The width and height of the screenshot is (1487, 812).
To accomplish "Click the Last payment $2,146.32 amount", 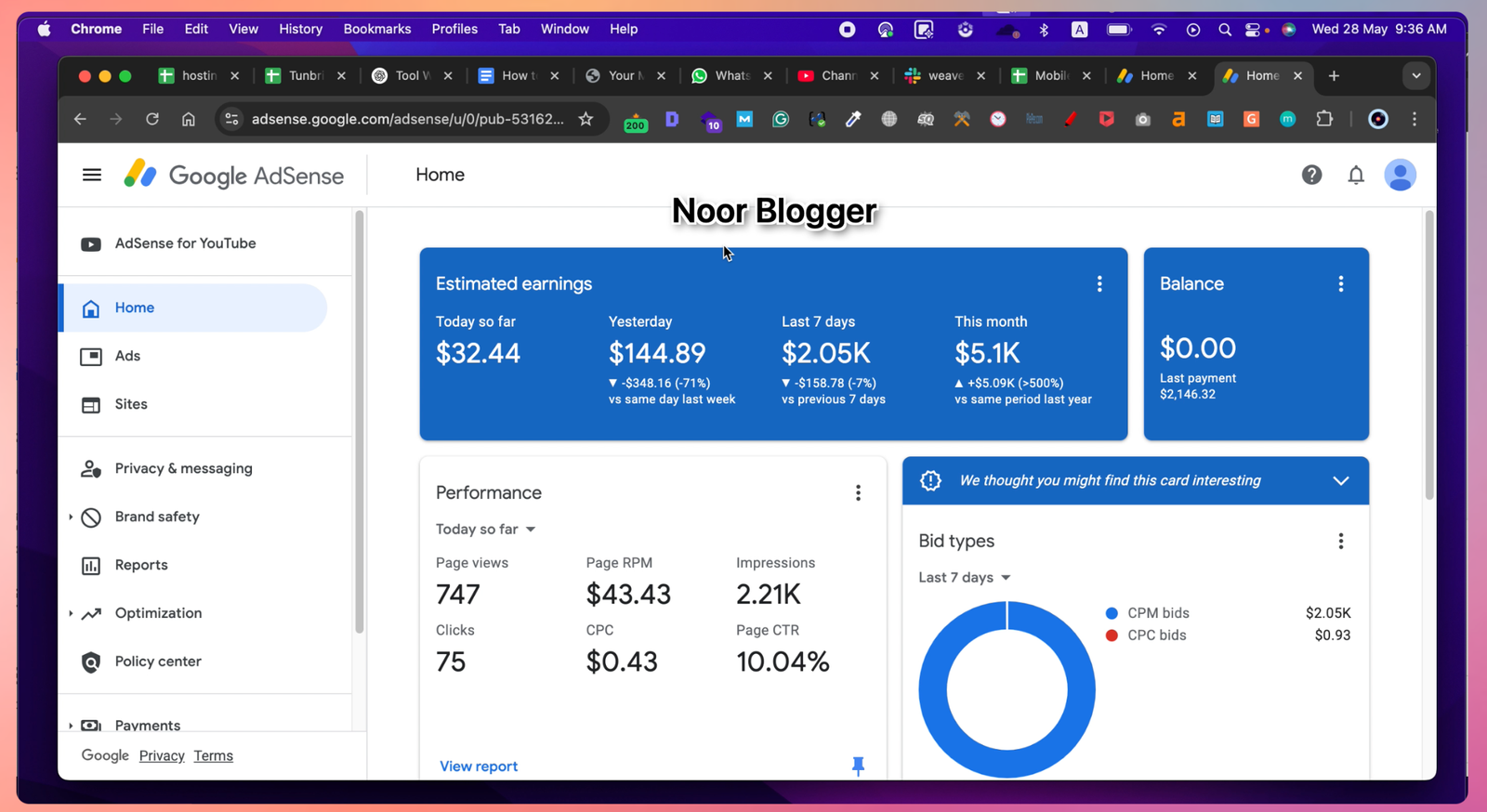I will click(x=1188, y=394).
